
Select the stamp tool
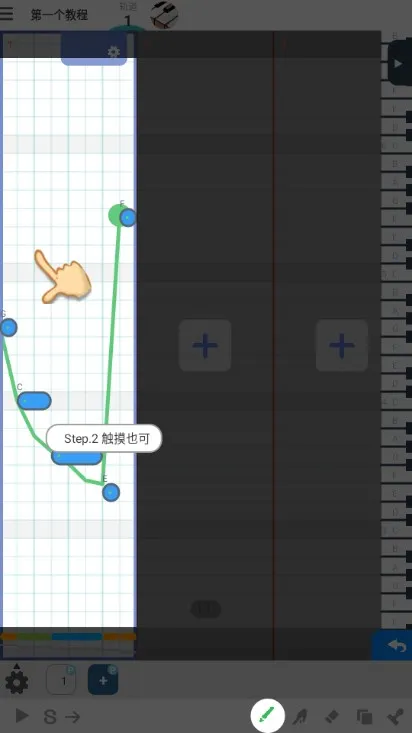[396, 716]
